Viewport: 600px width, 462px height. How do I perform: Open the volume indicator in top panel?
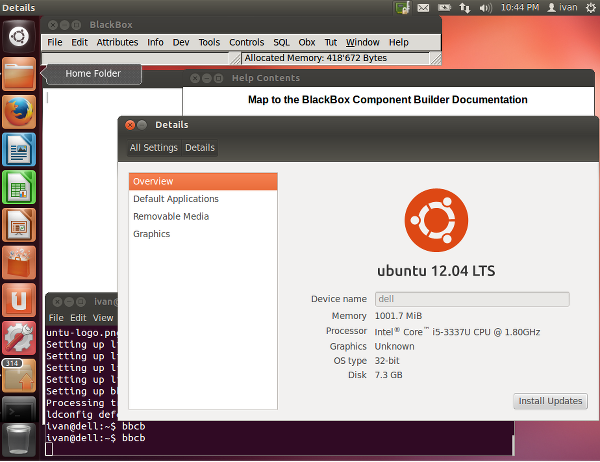[x=486, y=8]
